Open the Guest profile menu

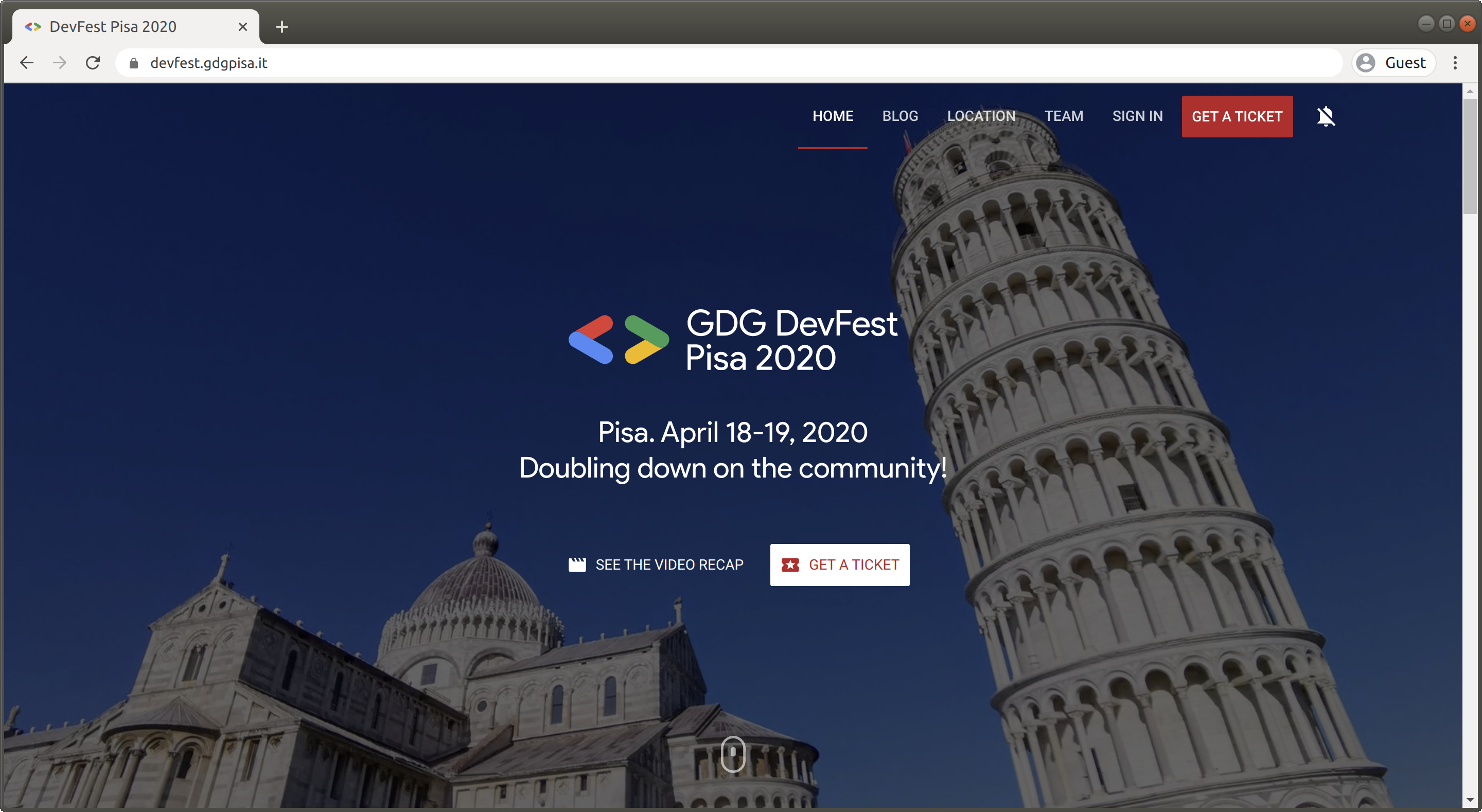pos(1392,63)
